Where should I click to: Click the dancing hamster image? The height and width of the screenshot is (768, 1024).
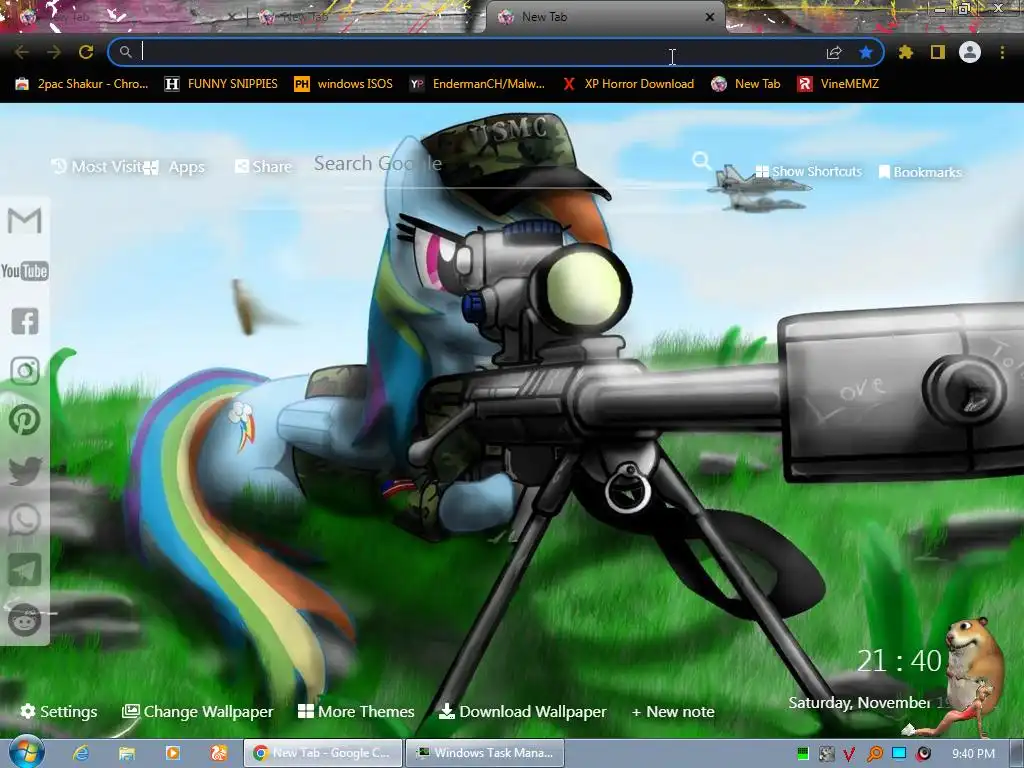(967, 676)
